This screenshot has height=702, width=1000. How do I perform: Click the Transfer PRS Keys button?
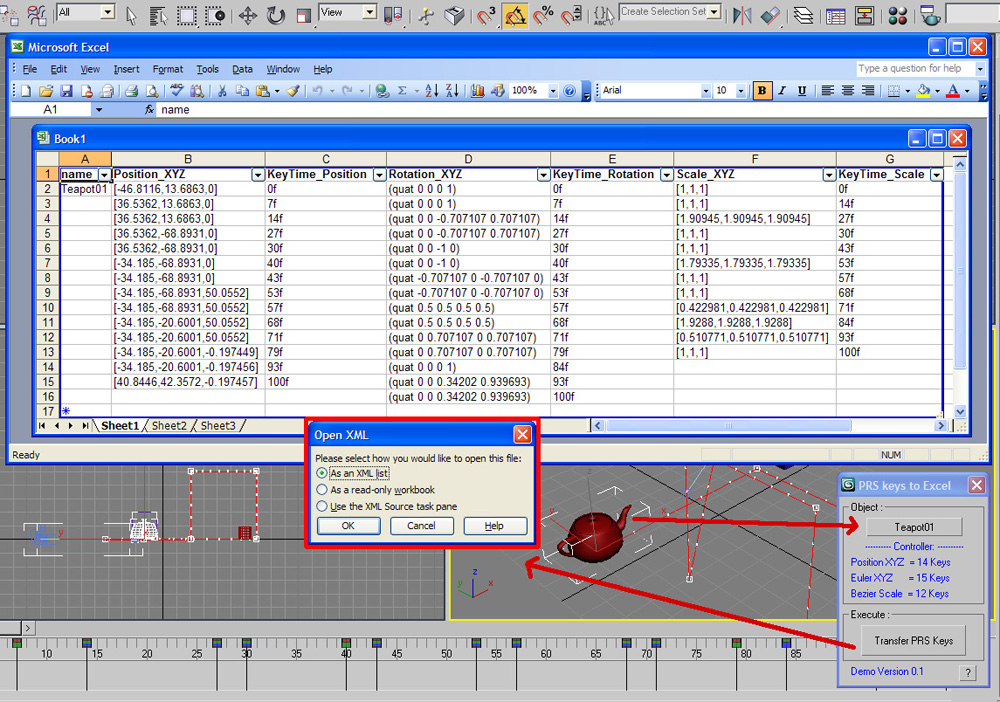tap(913, 641)
